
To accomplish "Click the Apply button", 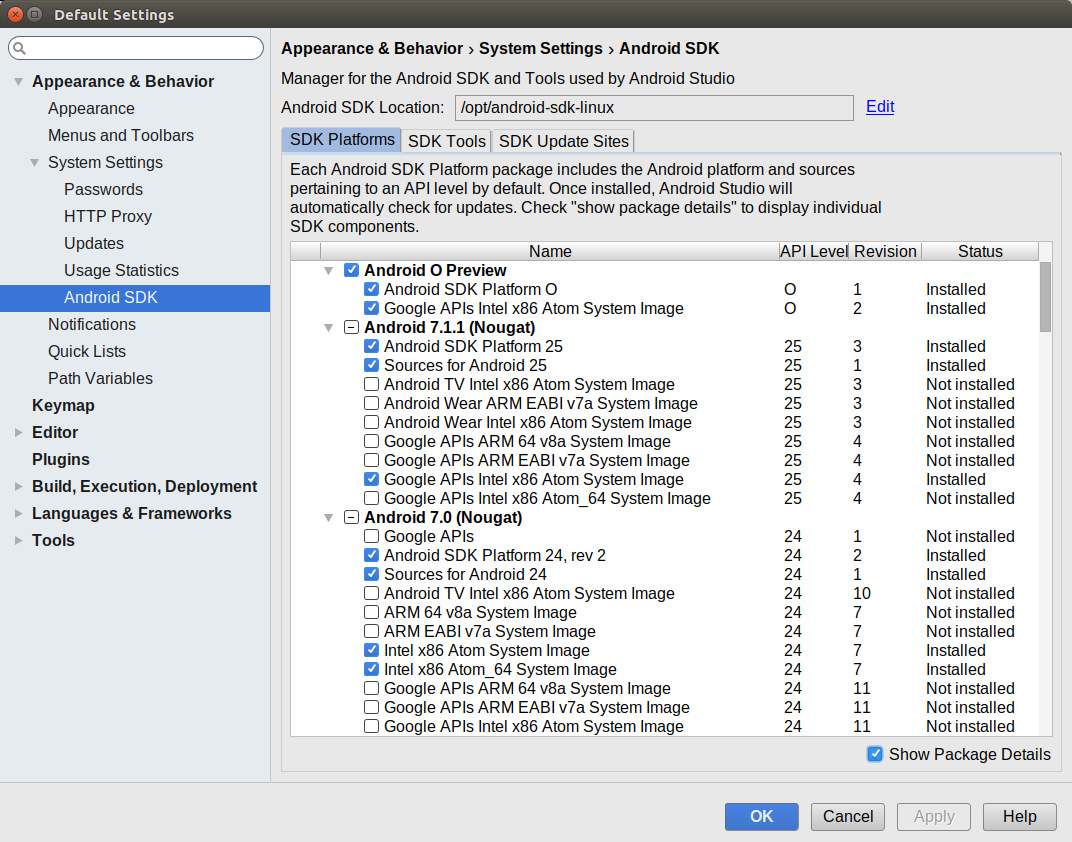I will (x=934, y=816).
